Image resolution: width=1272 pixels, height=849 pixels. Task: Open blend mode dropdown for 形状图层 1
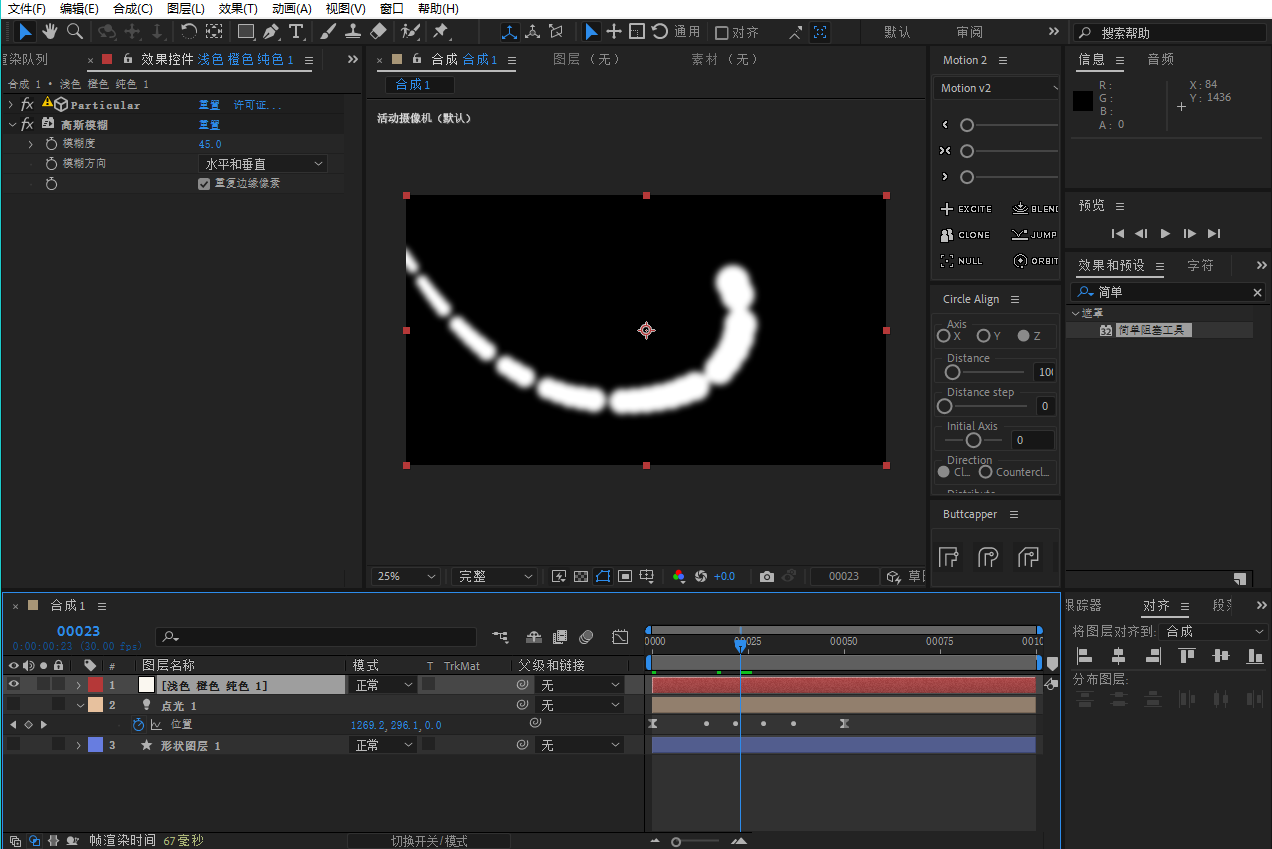pos(384,745)
